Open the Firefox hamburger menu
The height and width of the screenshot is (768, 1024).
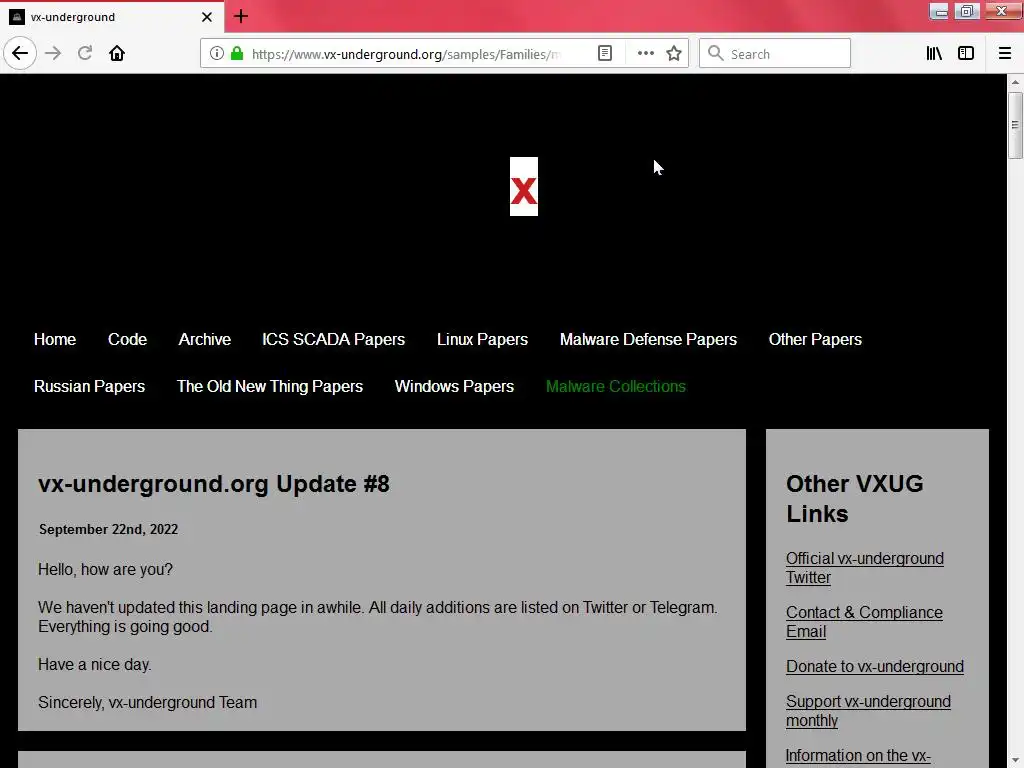pos(1004,54)
